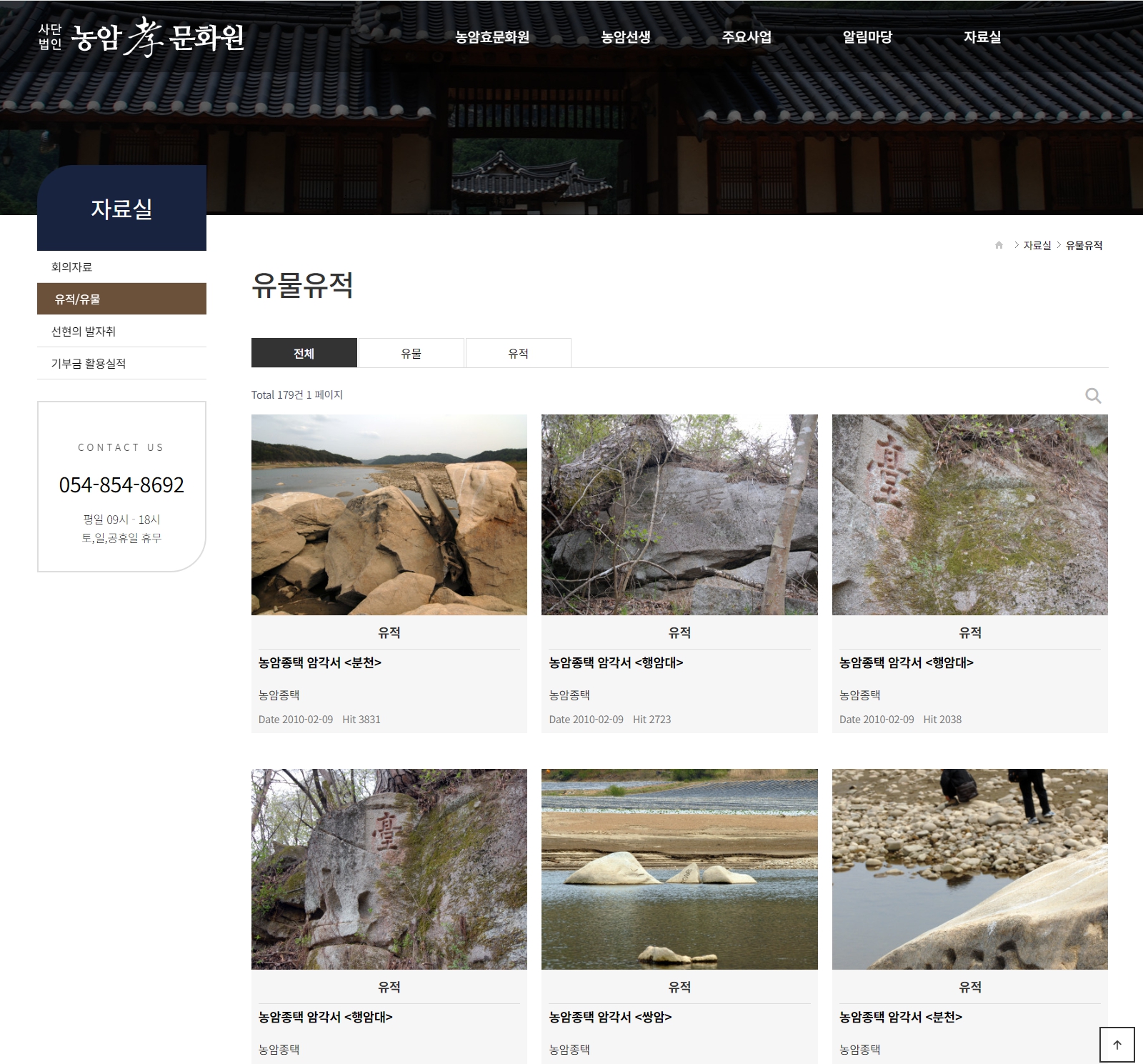1143x1064 pixels.
Task: Open the 주요사업 top menu
Action: click(x=747, y=37)
